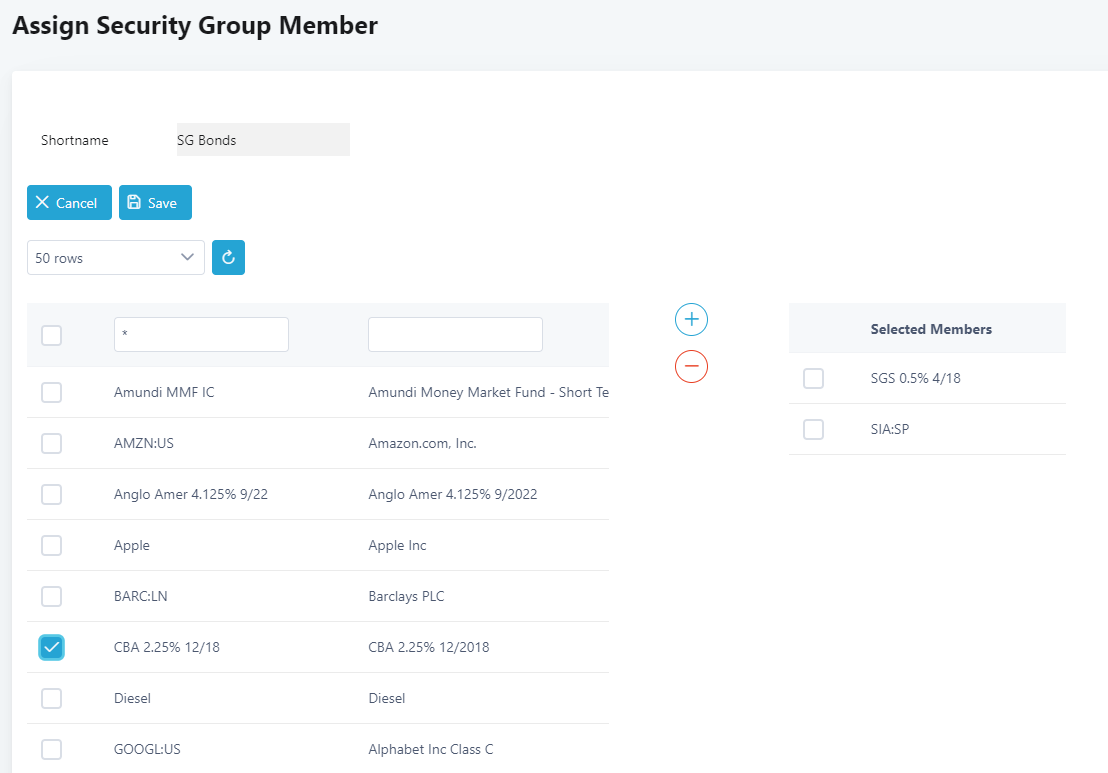The height and width of the screenshot is (773, 1108).
Task: Check the Apple row checkbox
Action: (x=52, y=546)
